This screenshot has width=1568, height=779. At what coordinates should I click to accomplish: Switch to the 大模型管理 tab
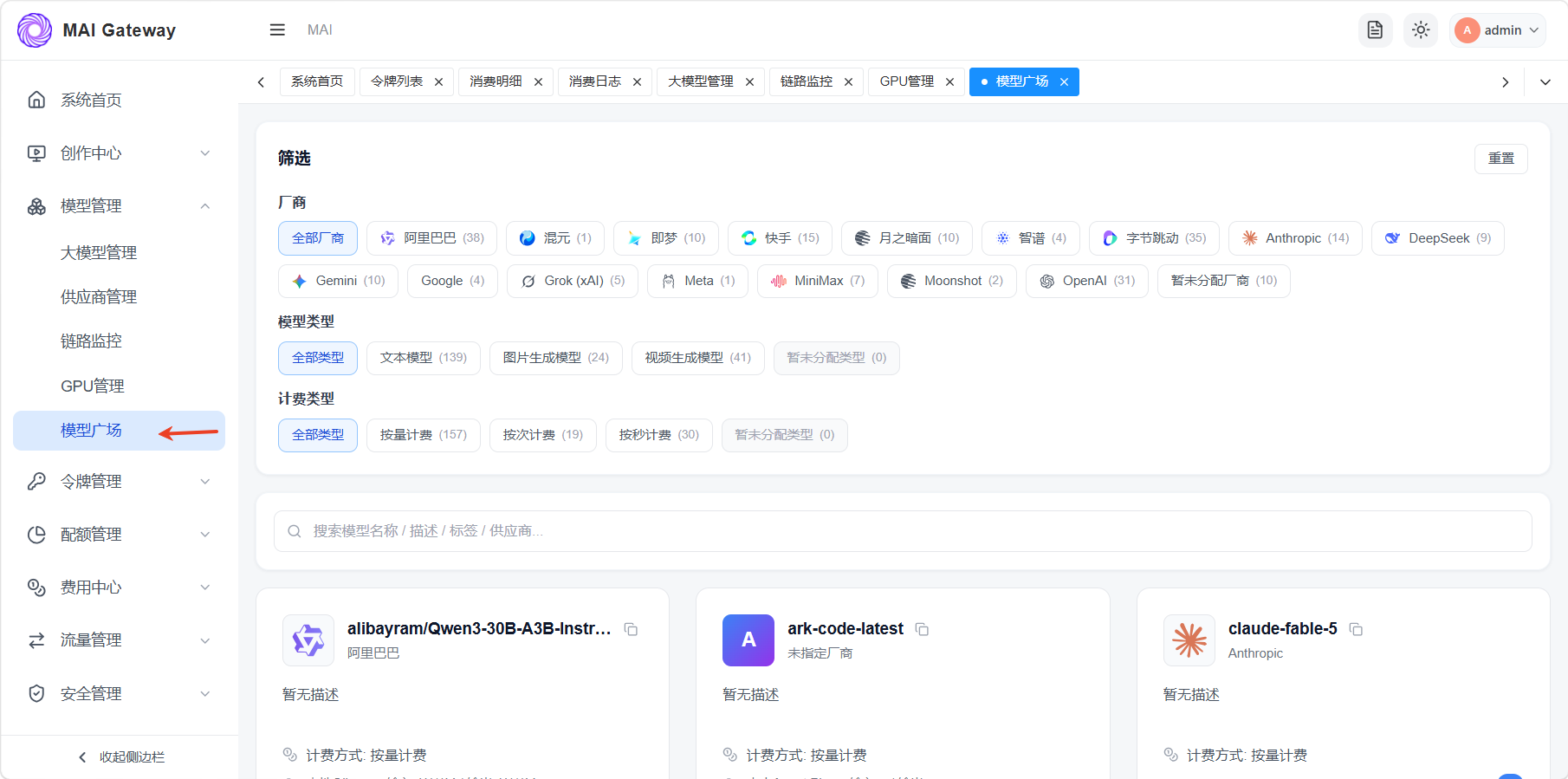(x=701, y=81)
